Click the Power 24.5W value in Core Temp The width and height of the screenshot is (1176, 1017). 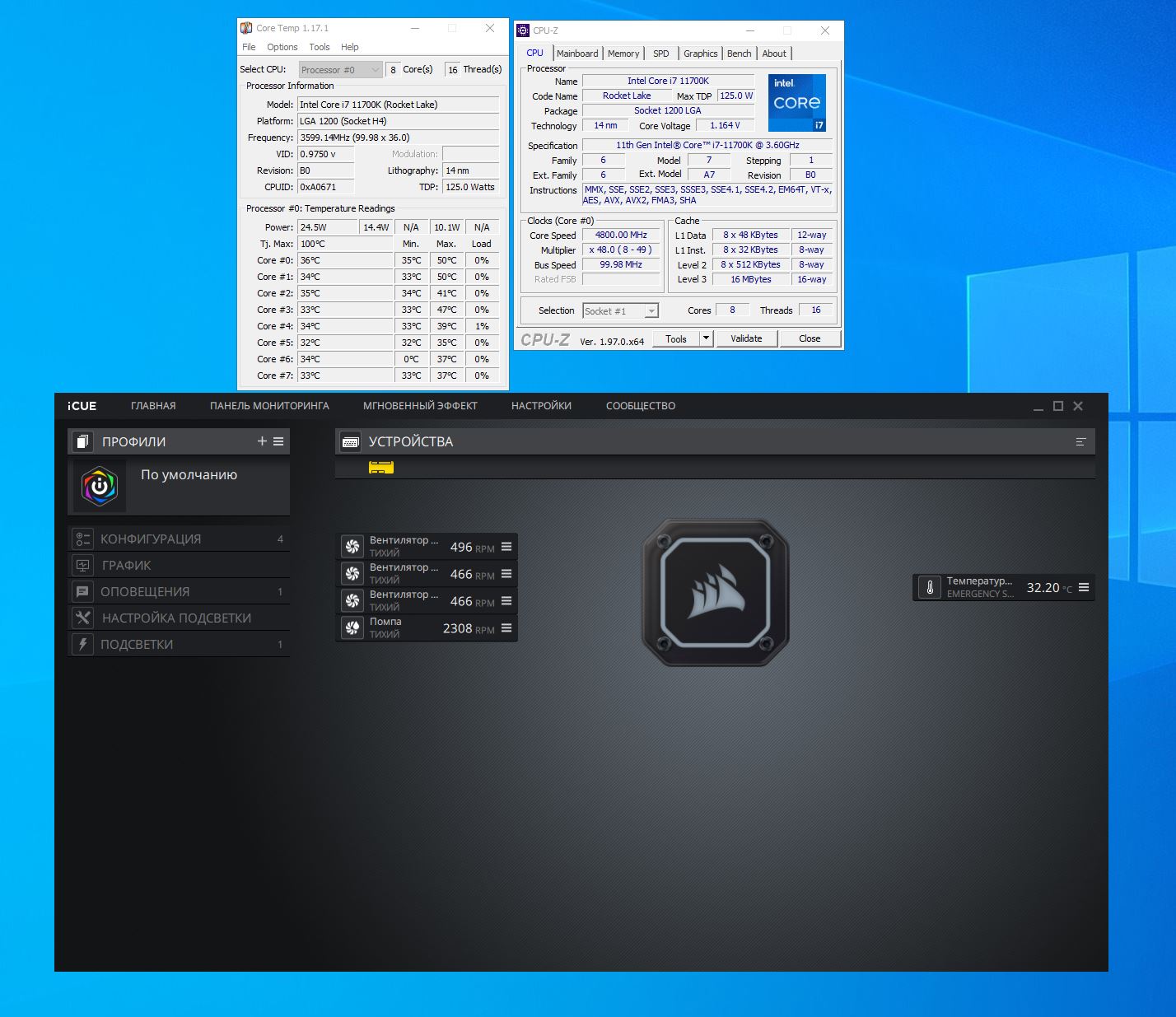329,227
